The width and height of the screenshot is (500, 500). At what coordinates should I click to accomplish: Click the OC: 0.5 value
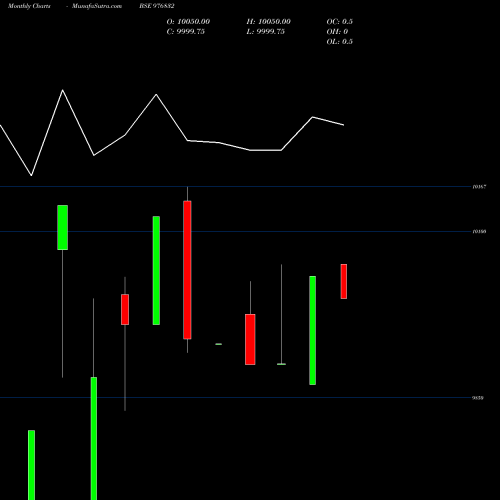tap(340, 22)
